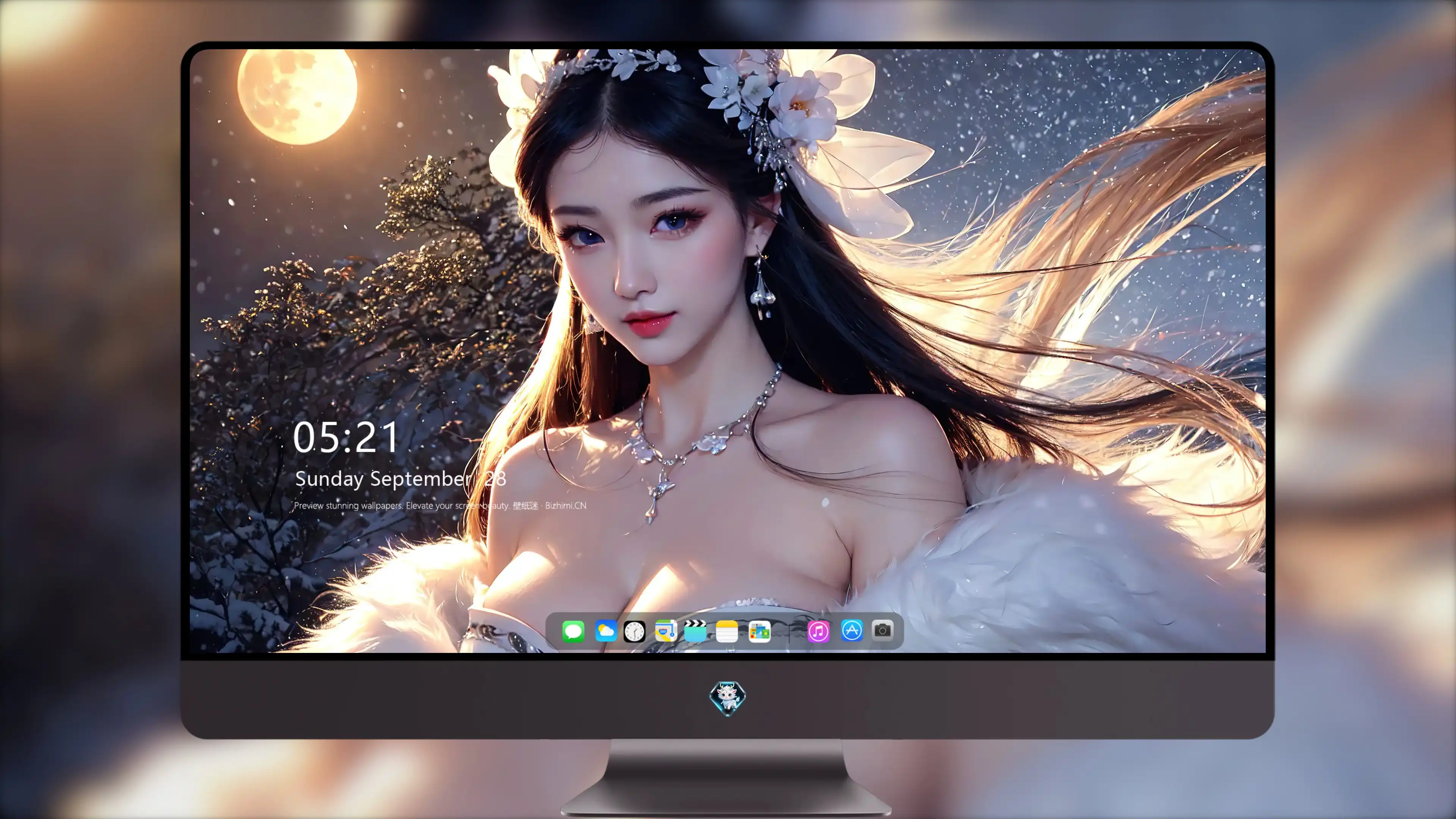Open the App Store icon

coord(851,630)
